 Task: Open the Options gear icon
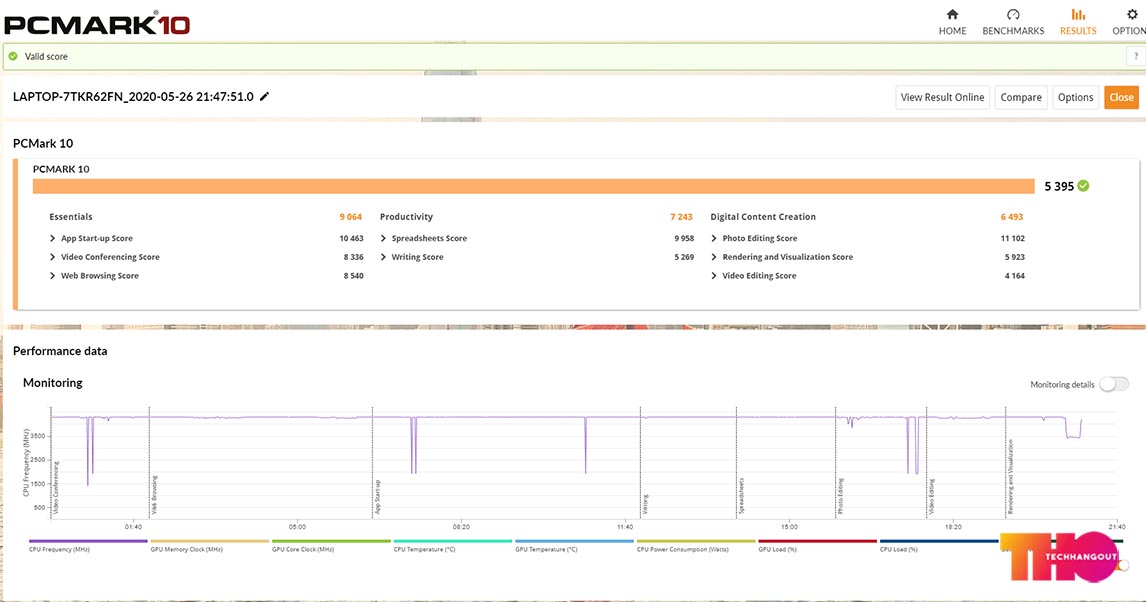tap(1132, 15)
